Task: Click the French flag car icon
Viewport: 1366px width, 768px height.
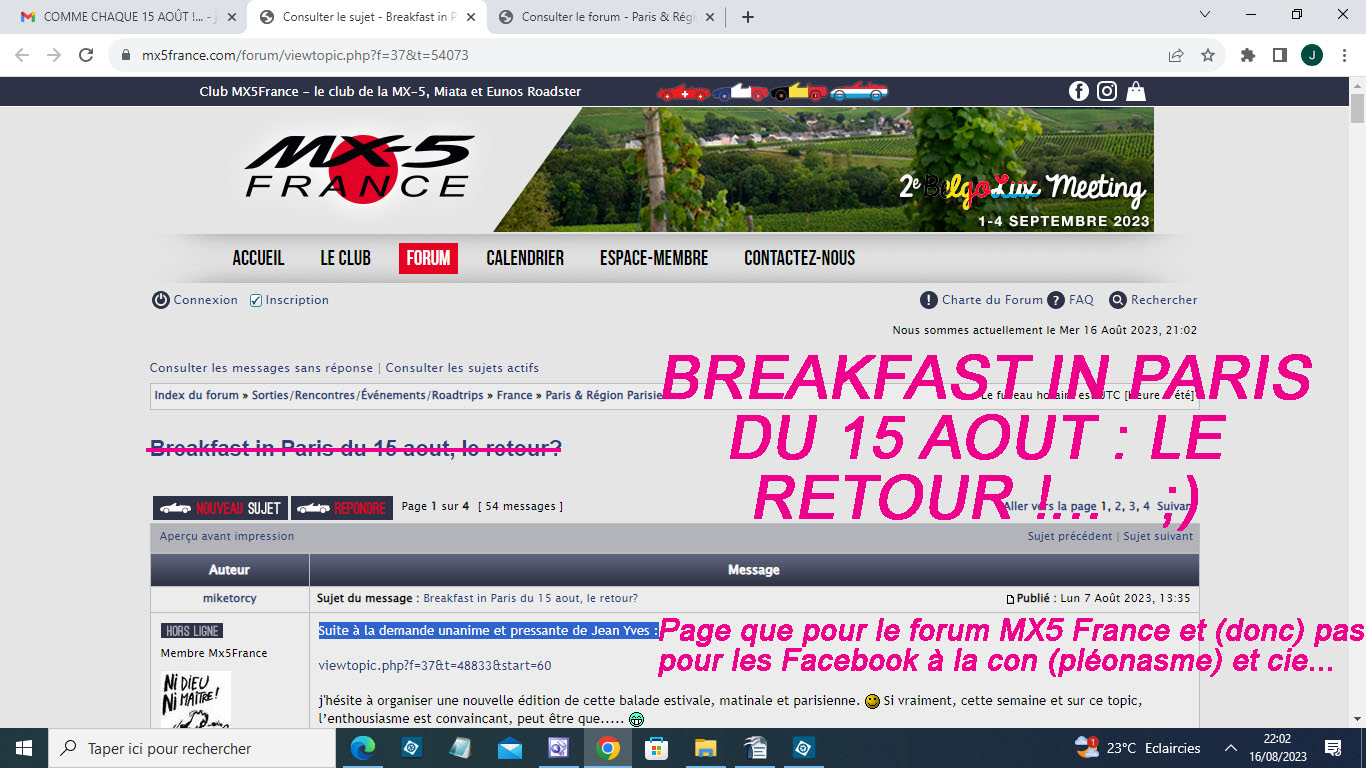Action: point(743,93)
